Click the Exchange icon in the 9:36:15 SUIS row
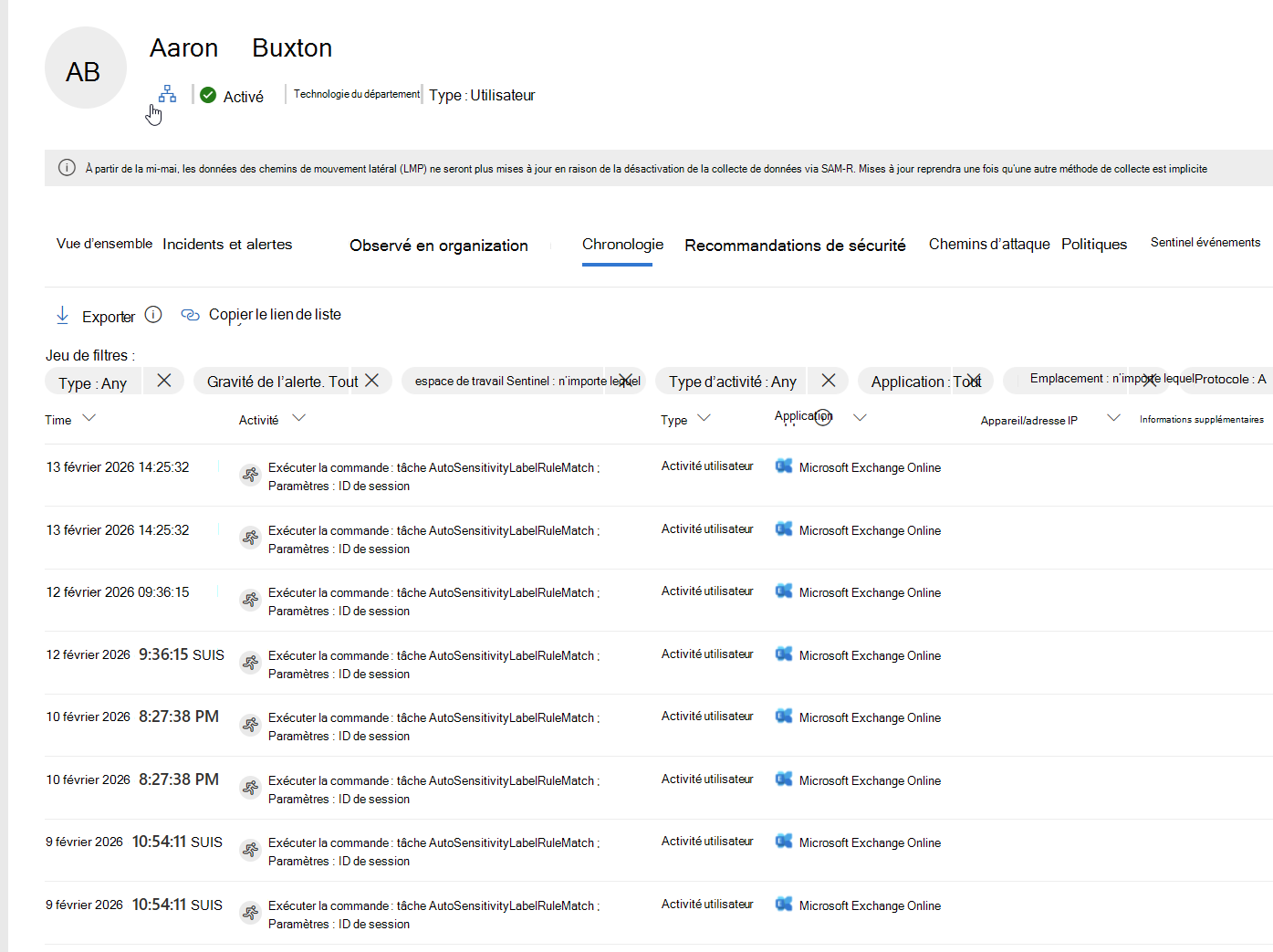The width and height of the screenshot is (1273, 952). [784, 654]
